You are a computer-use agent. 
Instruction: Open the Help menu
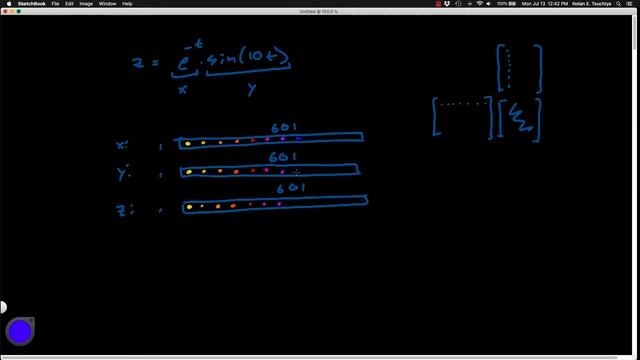(127, 4)
